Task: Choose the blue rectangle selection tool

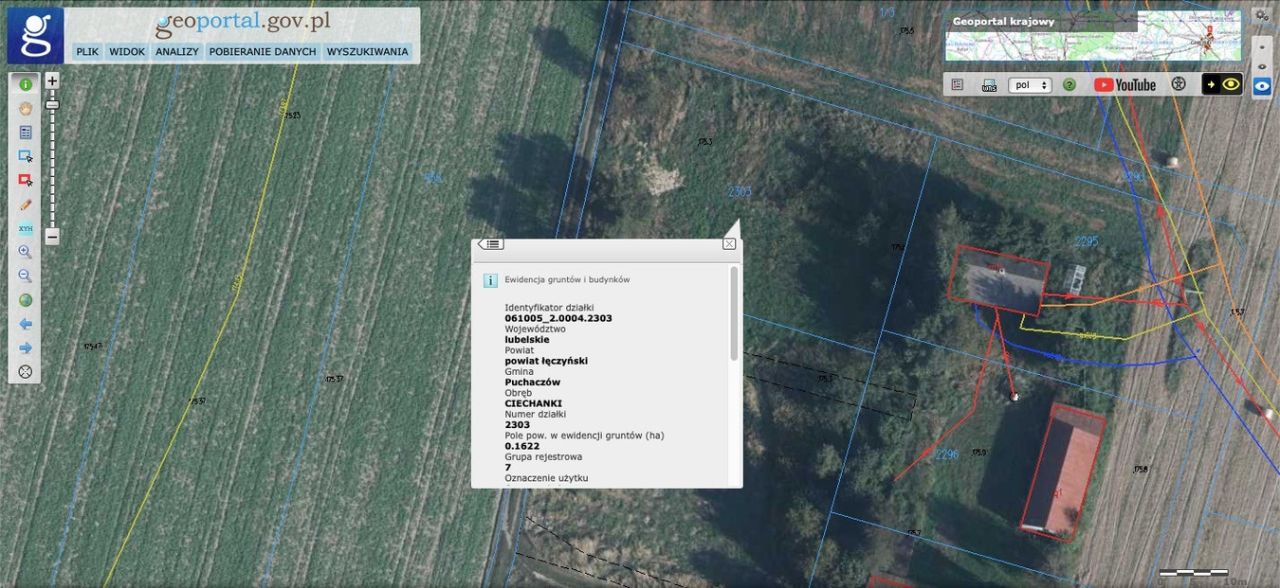Action: tap(25, 156)
